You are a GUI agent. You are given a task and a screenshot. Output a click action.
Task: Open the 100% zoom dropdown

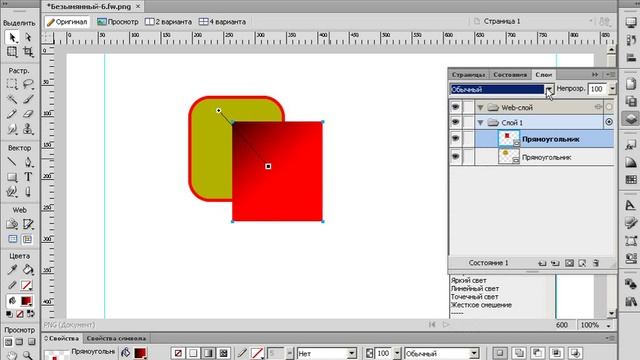[609, 326]
